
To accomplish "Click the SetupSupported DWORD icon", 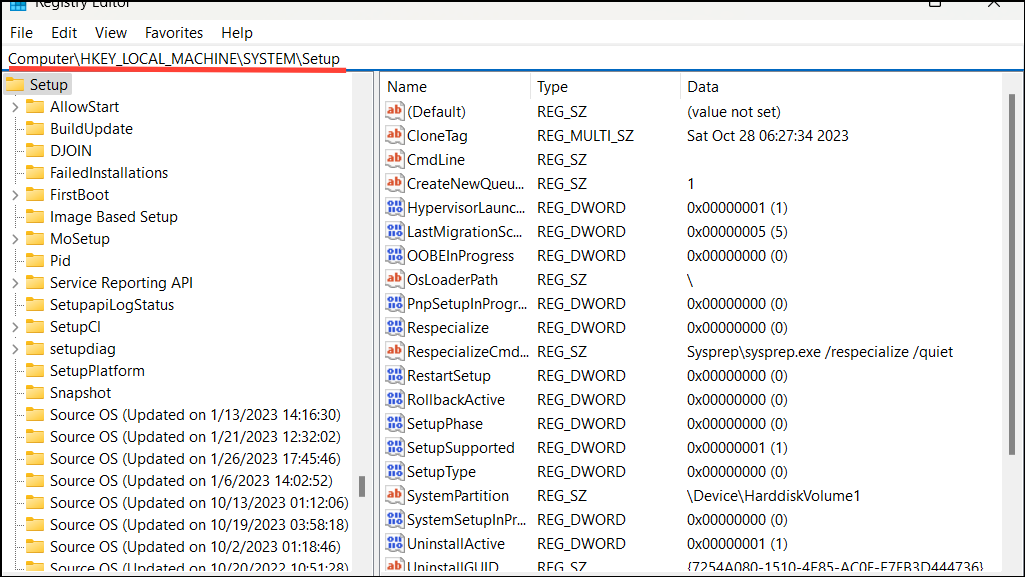I will click(x=394, y=447).
